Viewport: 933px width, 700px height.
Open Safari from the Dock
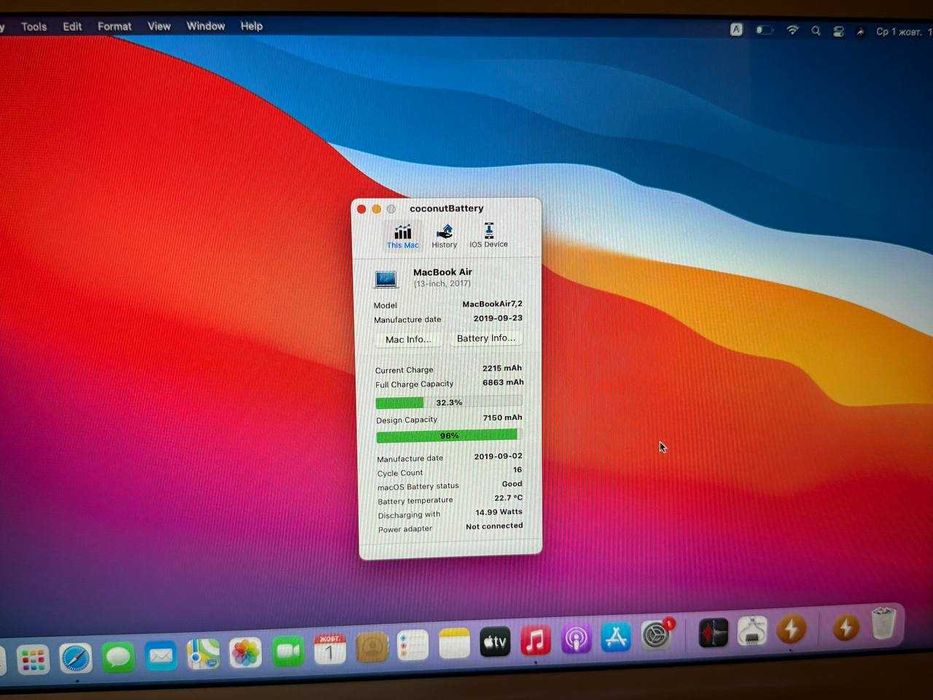(x=76, y=658)
